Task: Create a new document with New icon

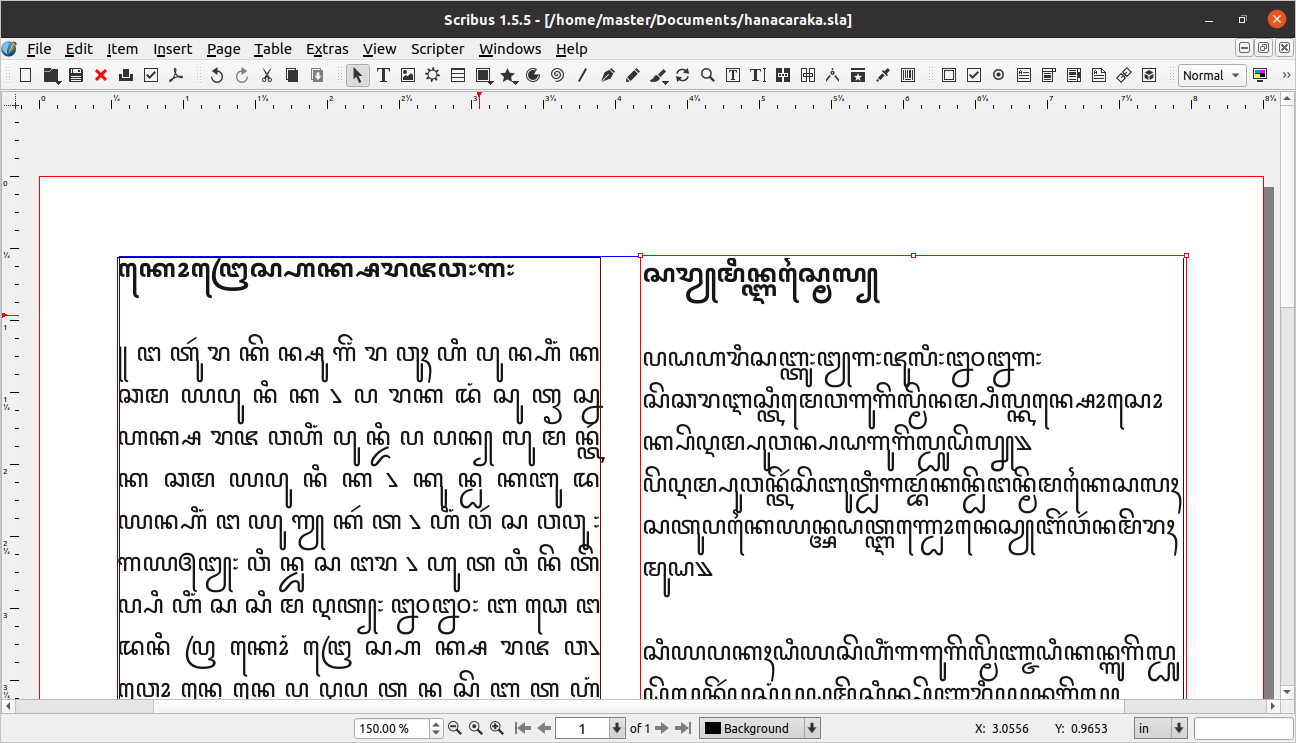Action: pos(26,75)
